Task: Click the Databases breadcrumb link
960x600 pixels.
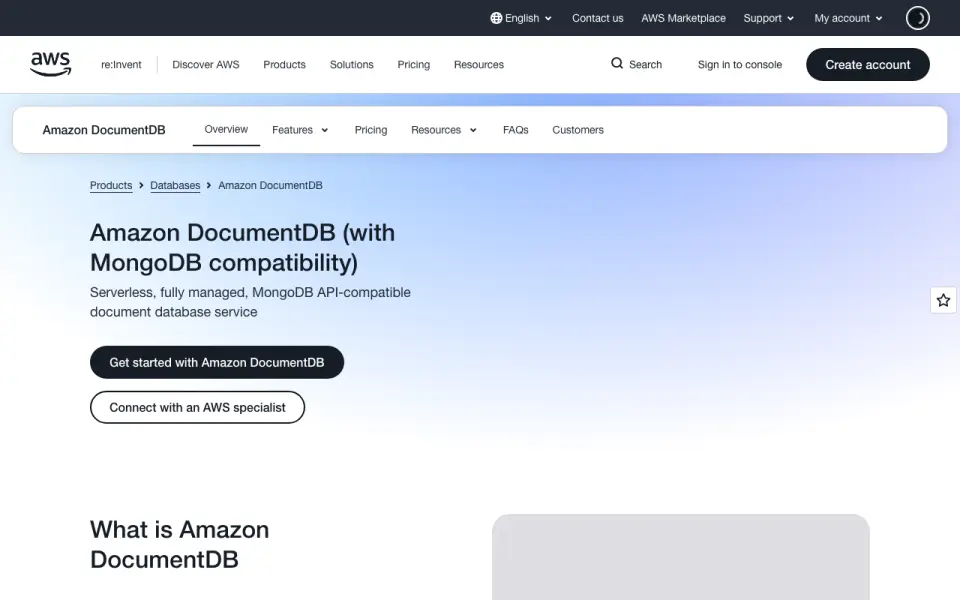Action: click(175, 186)
